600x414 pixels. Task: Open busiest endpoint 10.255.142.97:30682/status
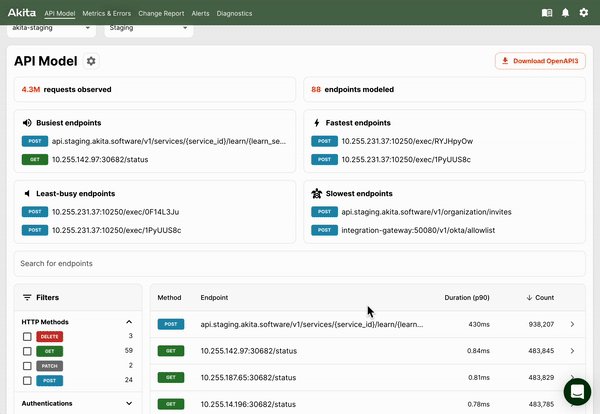coord(100,160)
